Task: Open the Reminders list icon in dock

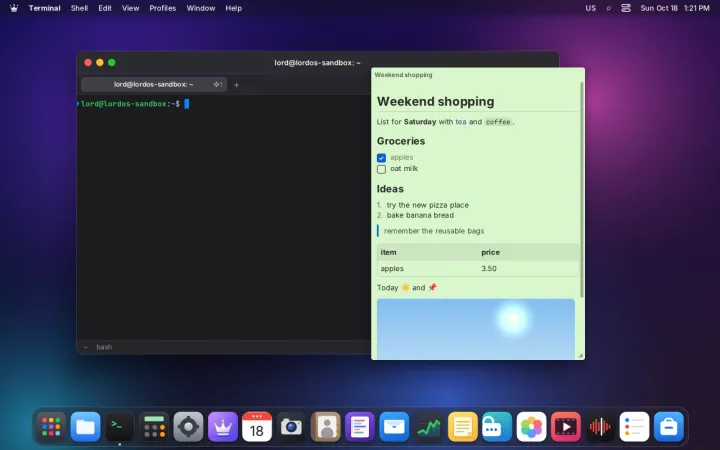Action: click(x=634, y=427)
